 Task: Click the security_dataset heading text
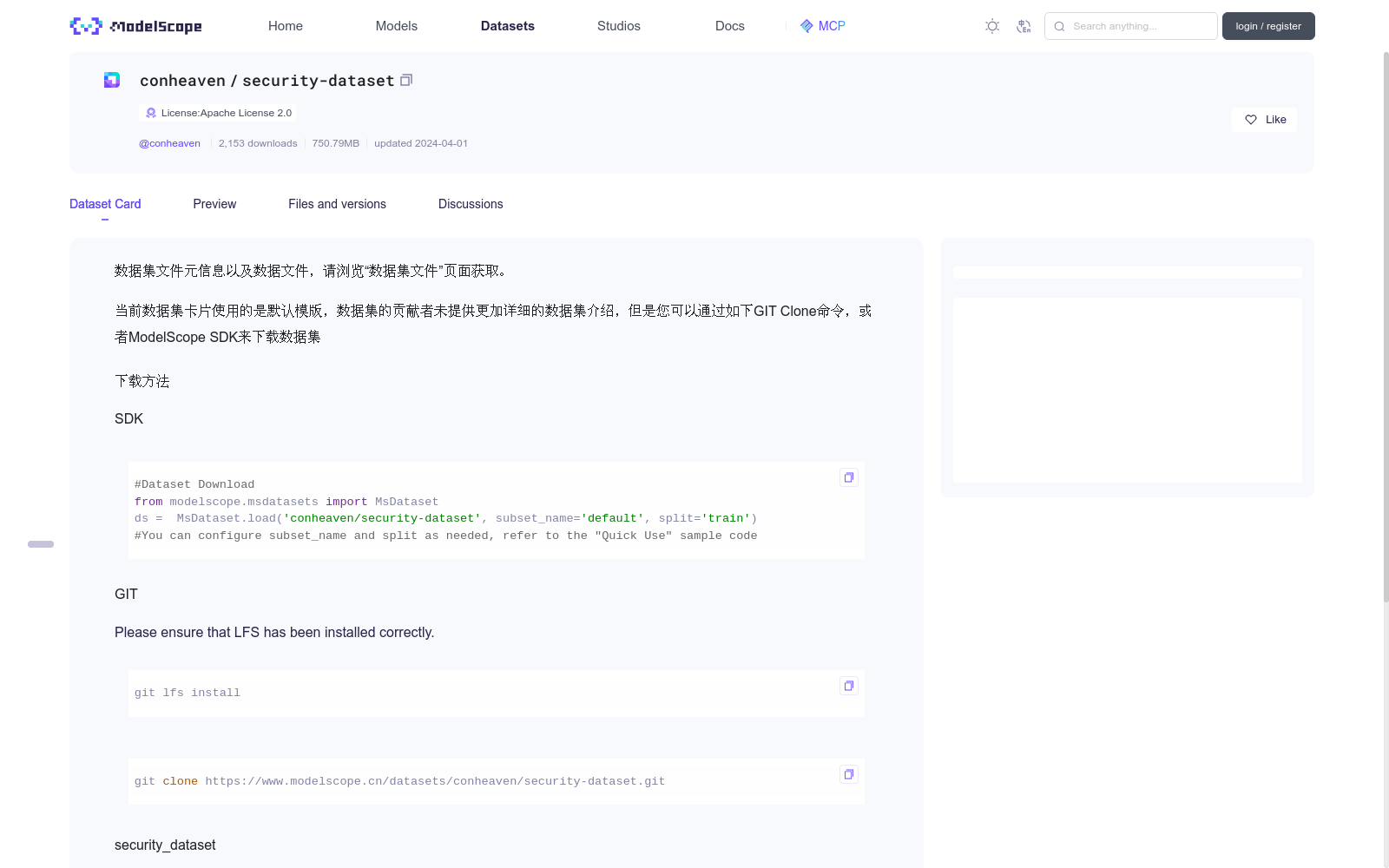[165, 845]
